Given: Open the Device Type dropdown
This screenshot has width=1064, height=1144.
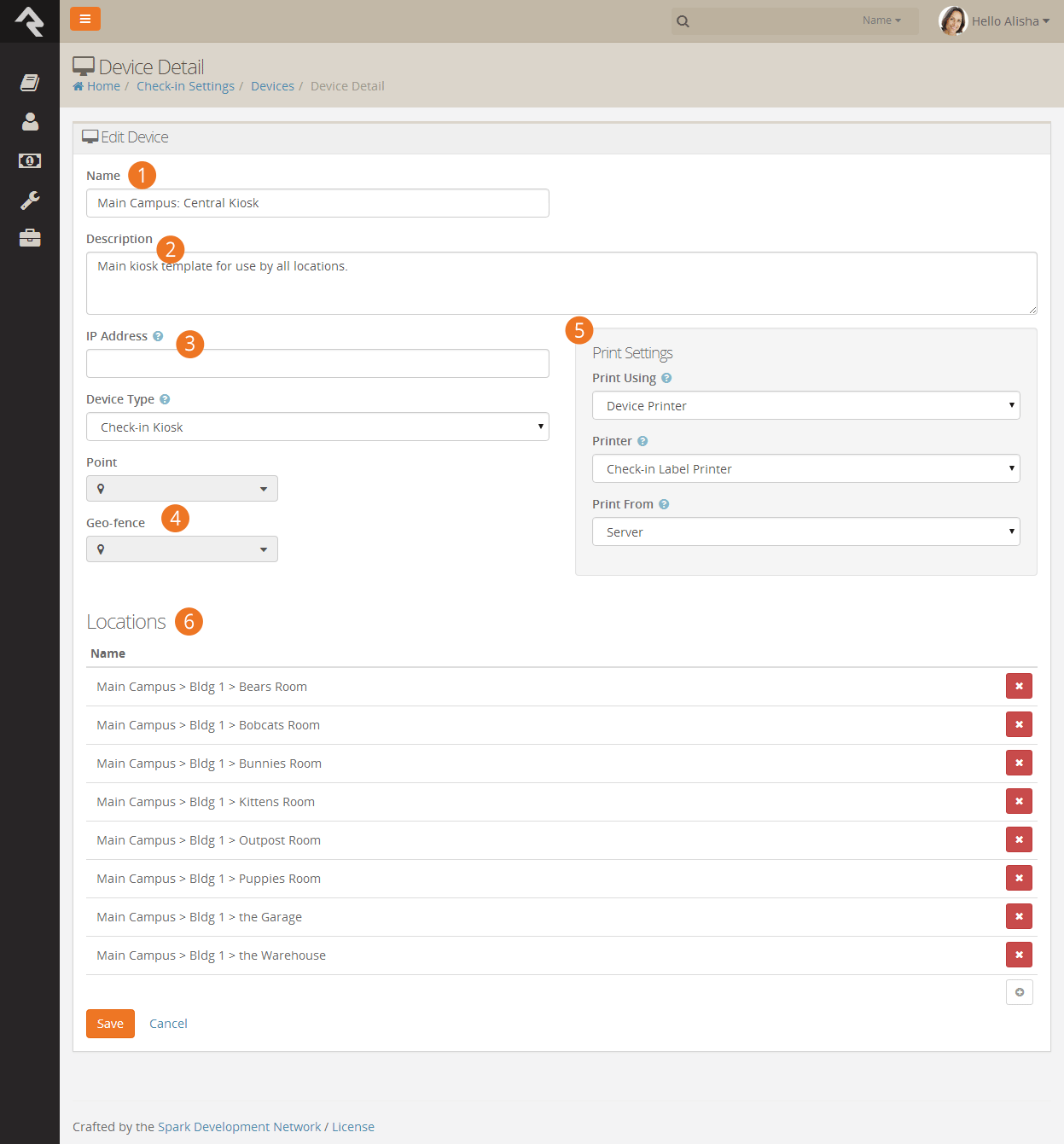Looking at the screenshot, I should click(317, 427).
